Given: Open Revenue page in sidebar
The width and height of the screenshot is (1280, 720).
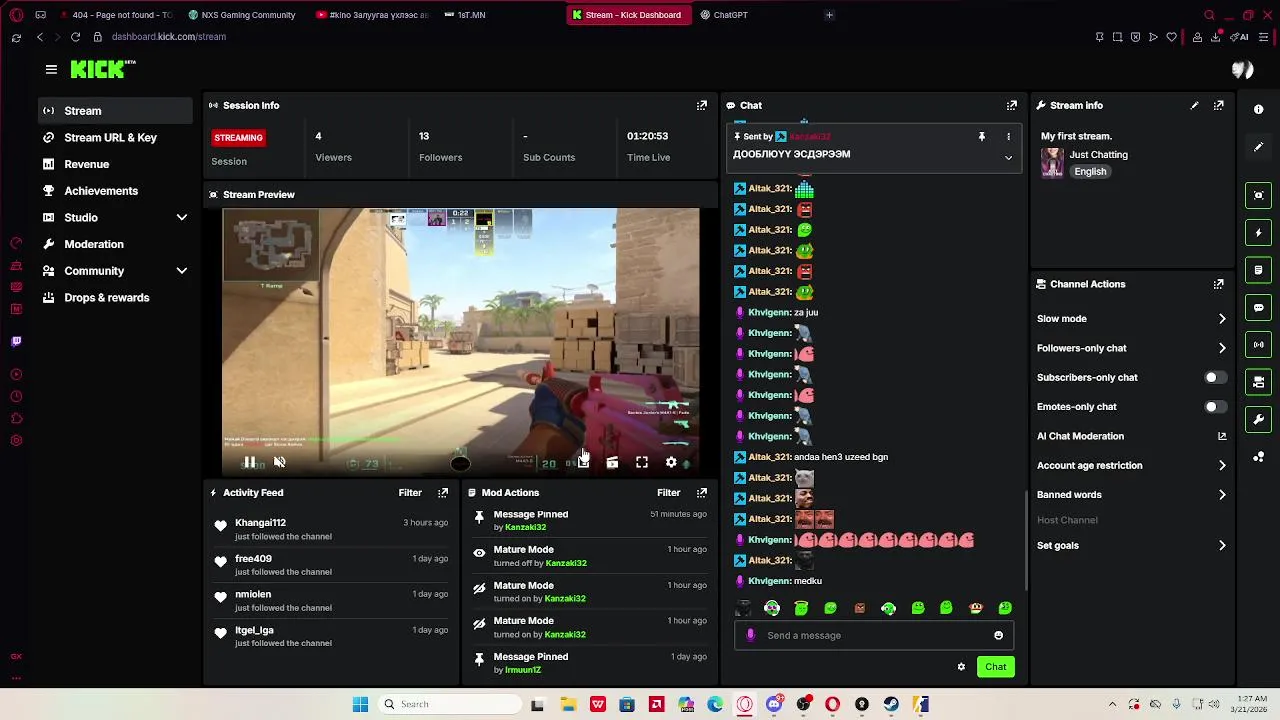Looking at the screenshot, I should [x=115, y=164].
